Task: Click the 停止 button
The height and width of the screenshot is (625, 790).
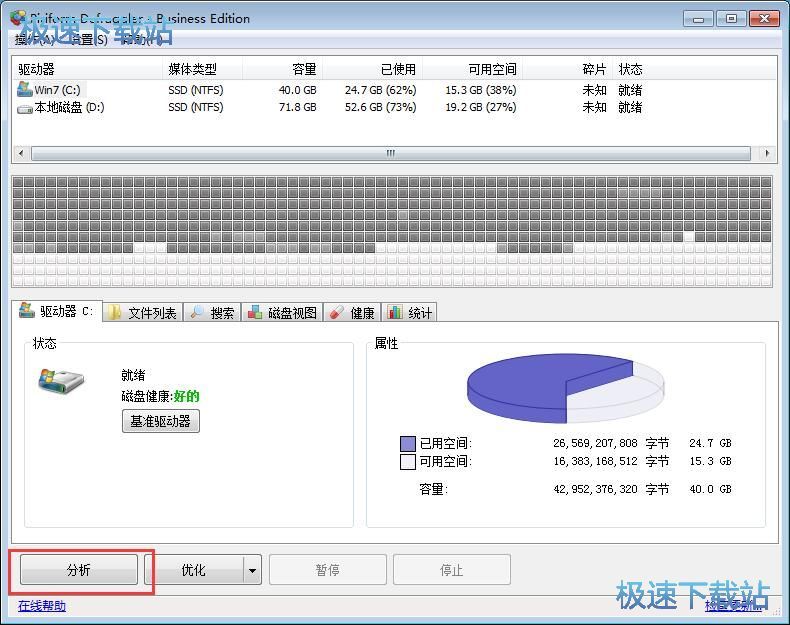Action: 451,570
